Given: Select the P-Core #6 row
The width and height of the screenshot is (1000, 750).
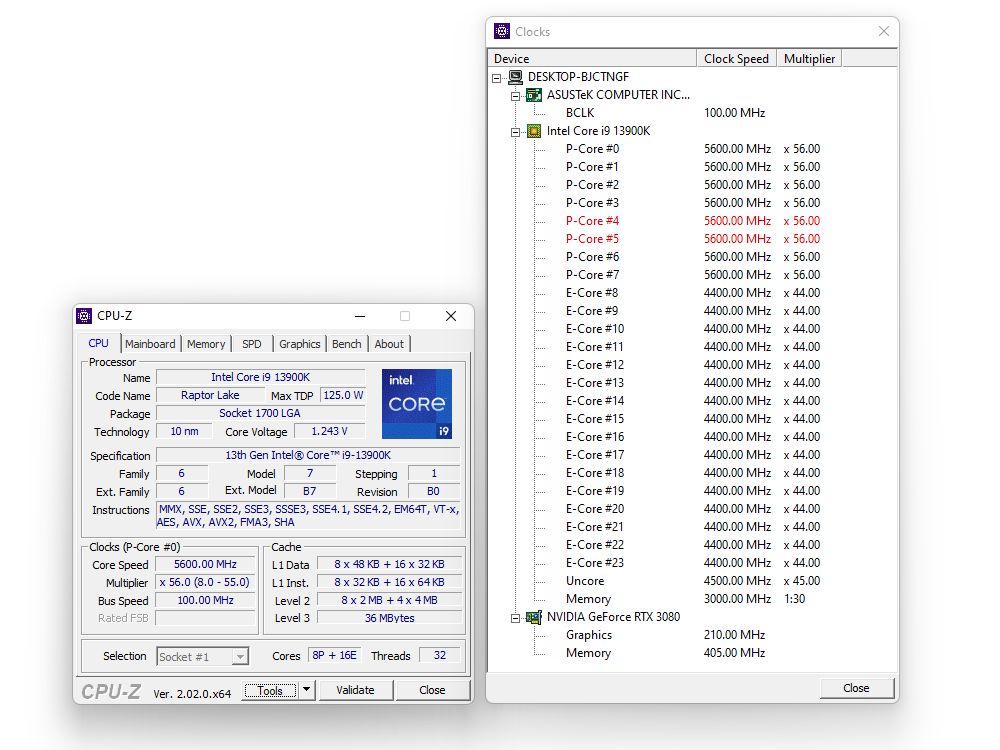Looking at the screenshot, I should [693, 257].
